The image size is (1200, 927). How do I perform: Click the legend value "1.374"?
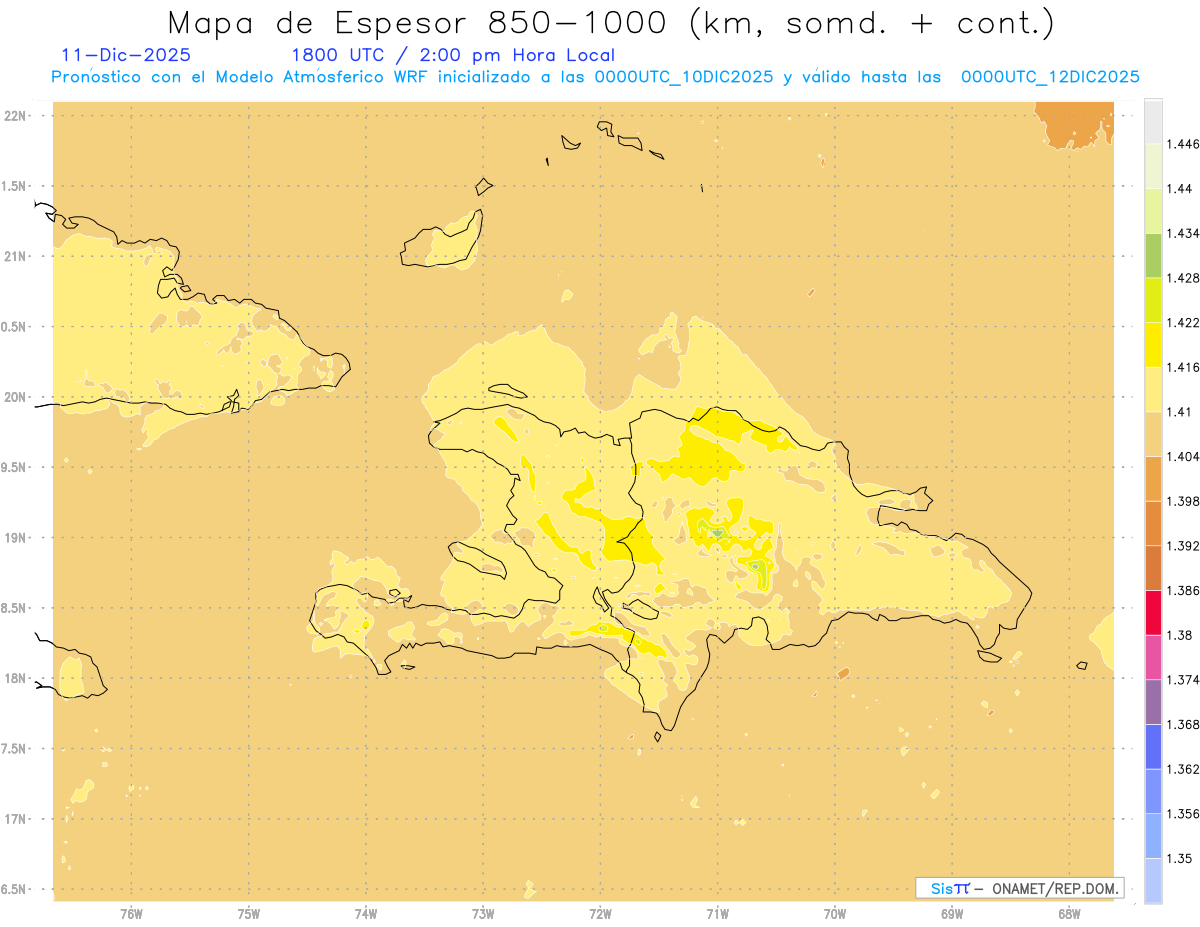pos(1183,679)
